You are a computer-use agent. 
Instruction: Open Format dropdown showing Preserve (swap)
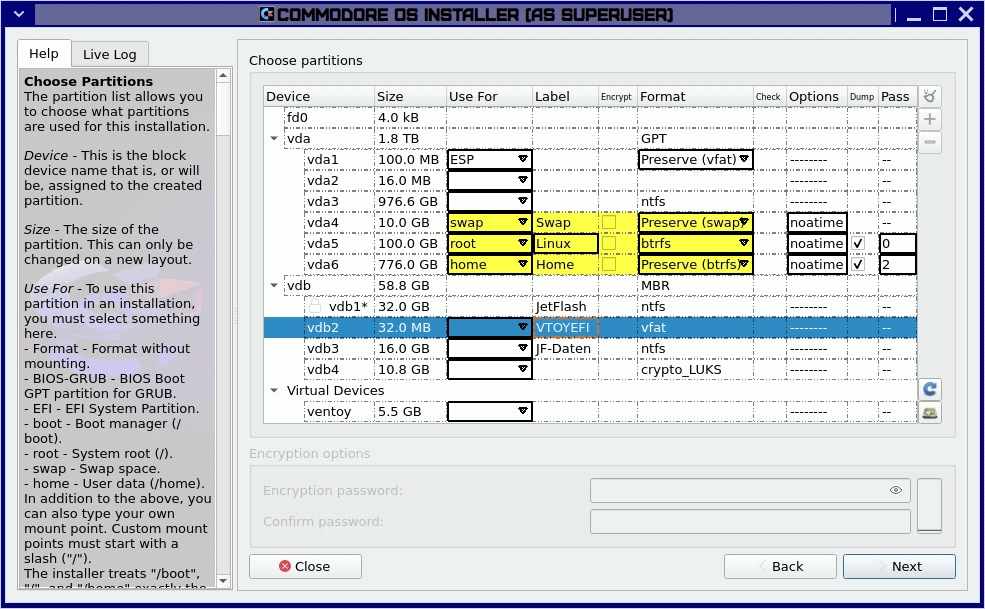[x=695, y=222]
